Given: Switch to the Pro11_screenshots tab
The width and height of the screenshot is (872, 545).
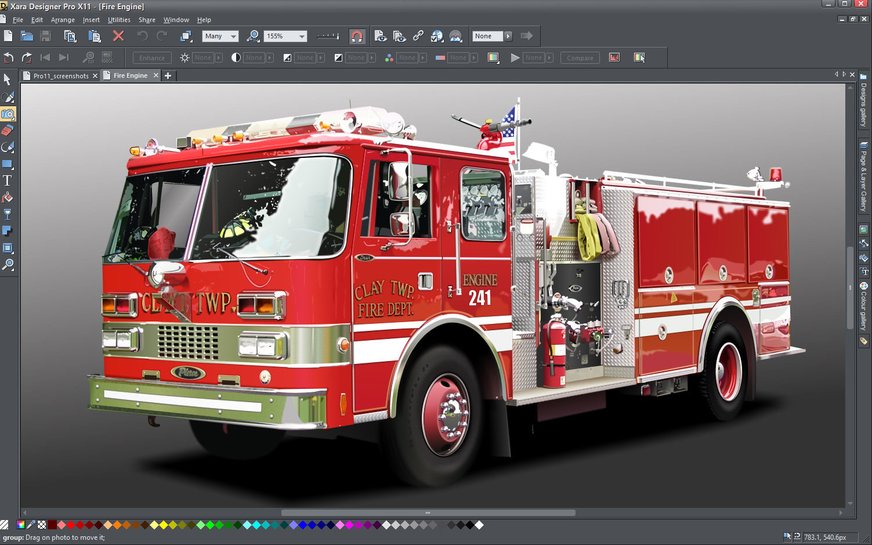Looking at the screenshot, I should pyautogui.click(x=60, y=76).
